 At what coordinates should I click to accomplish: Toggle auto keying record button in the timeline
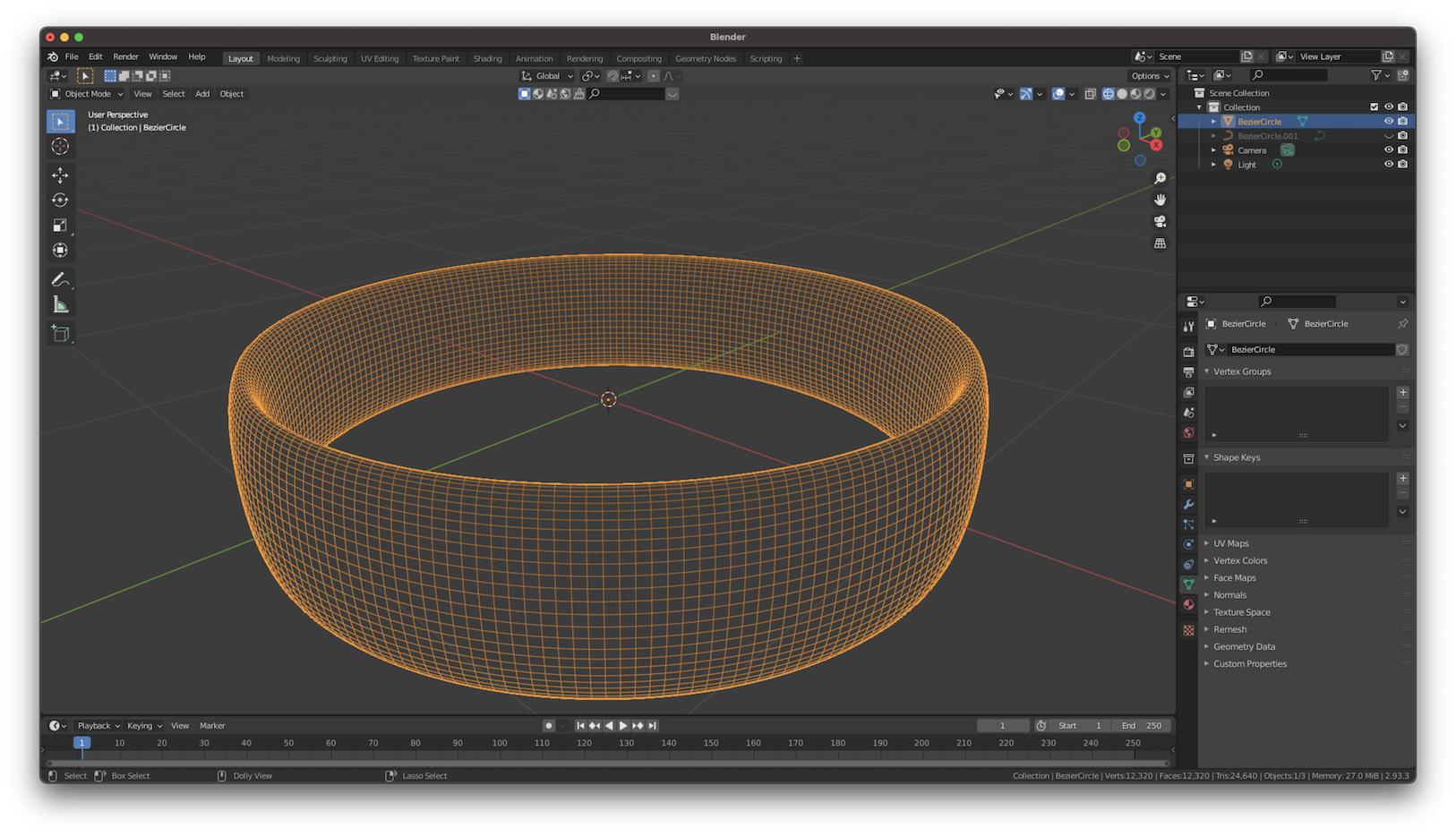pyautogui.click(x=549, y=726)
